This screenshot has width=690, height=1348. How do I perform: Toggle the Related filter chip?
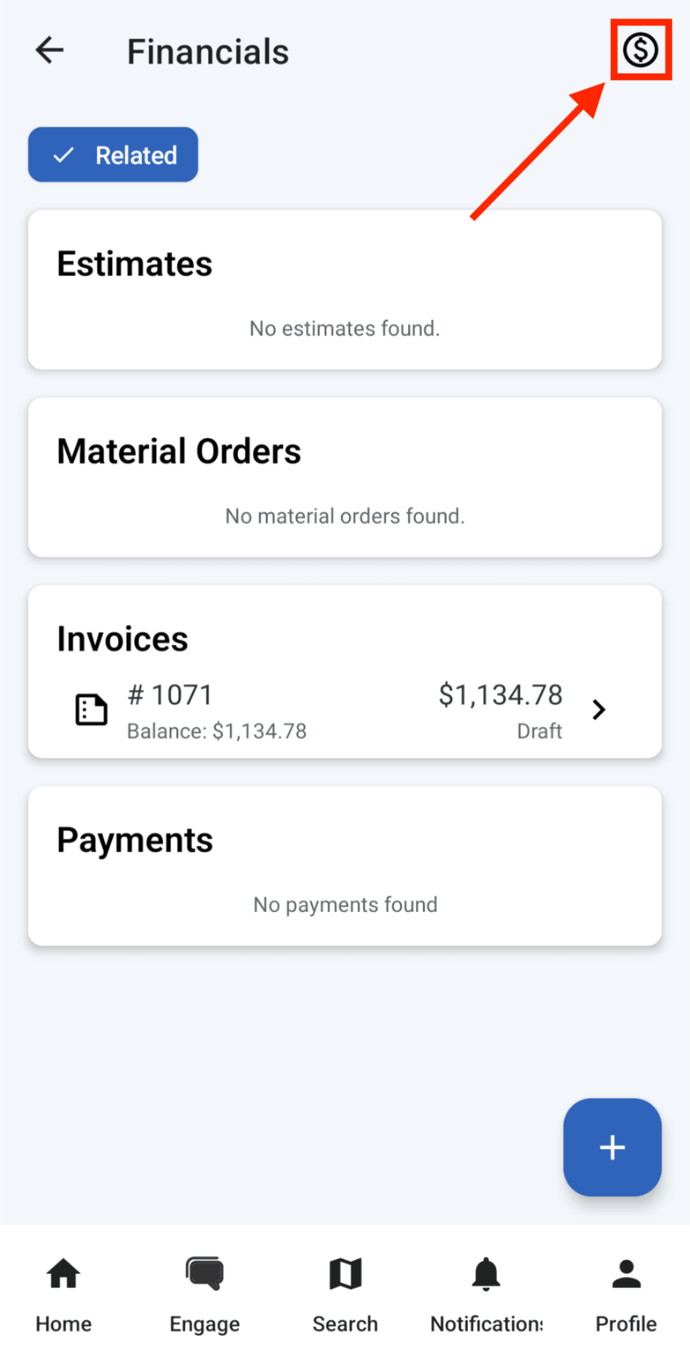coord(112,154)
